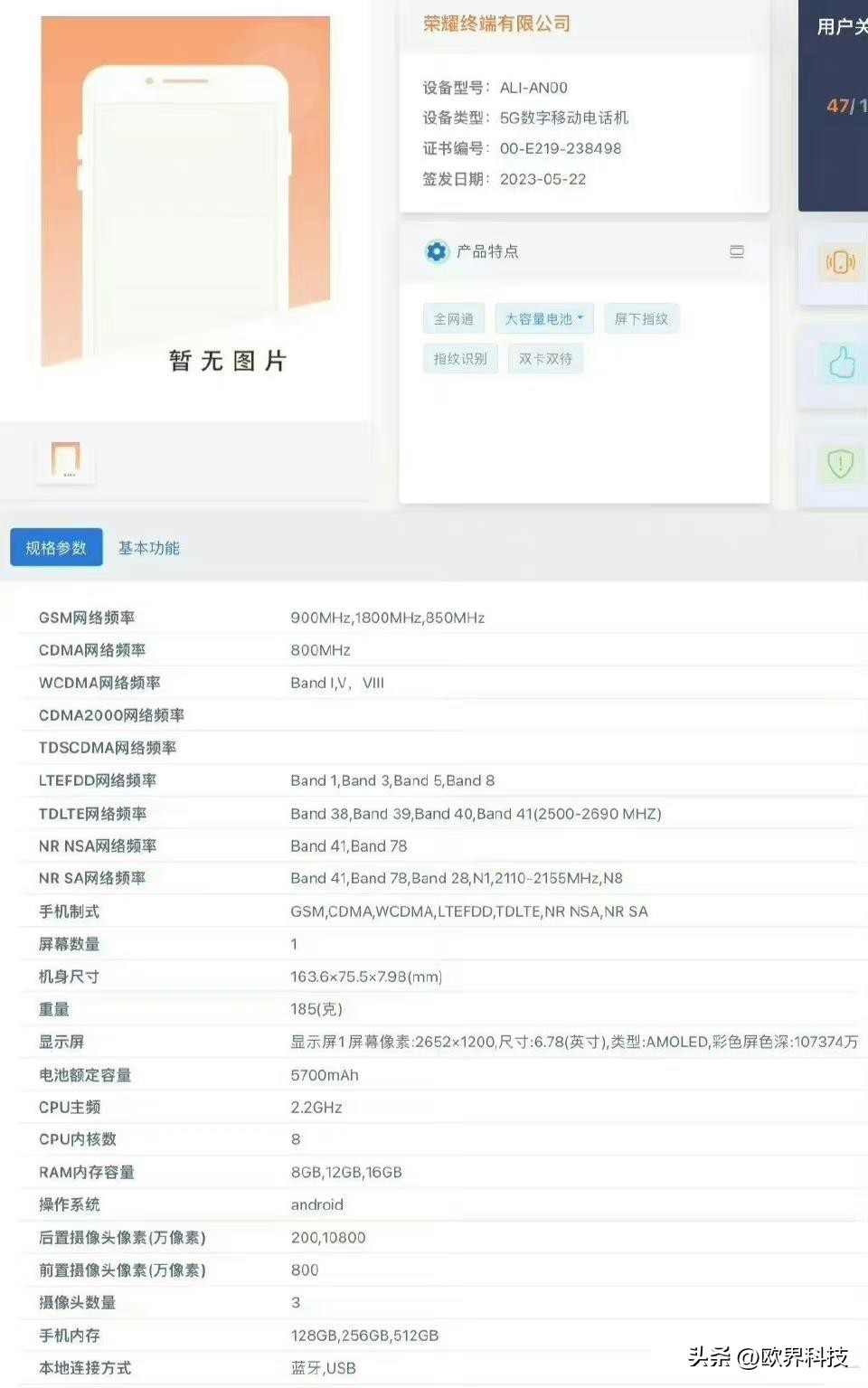
Task: Switch to the 基本功能 tab
Action: pyautogui.click(x=147, y=547)
